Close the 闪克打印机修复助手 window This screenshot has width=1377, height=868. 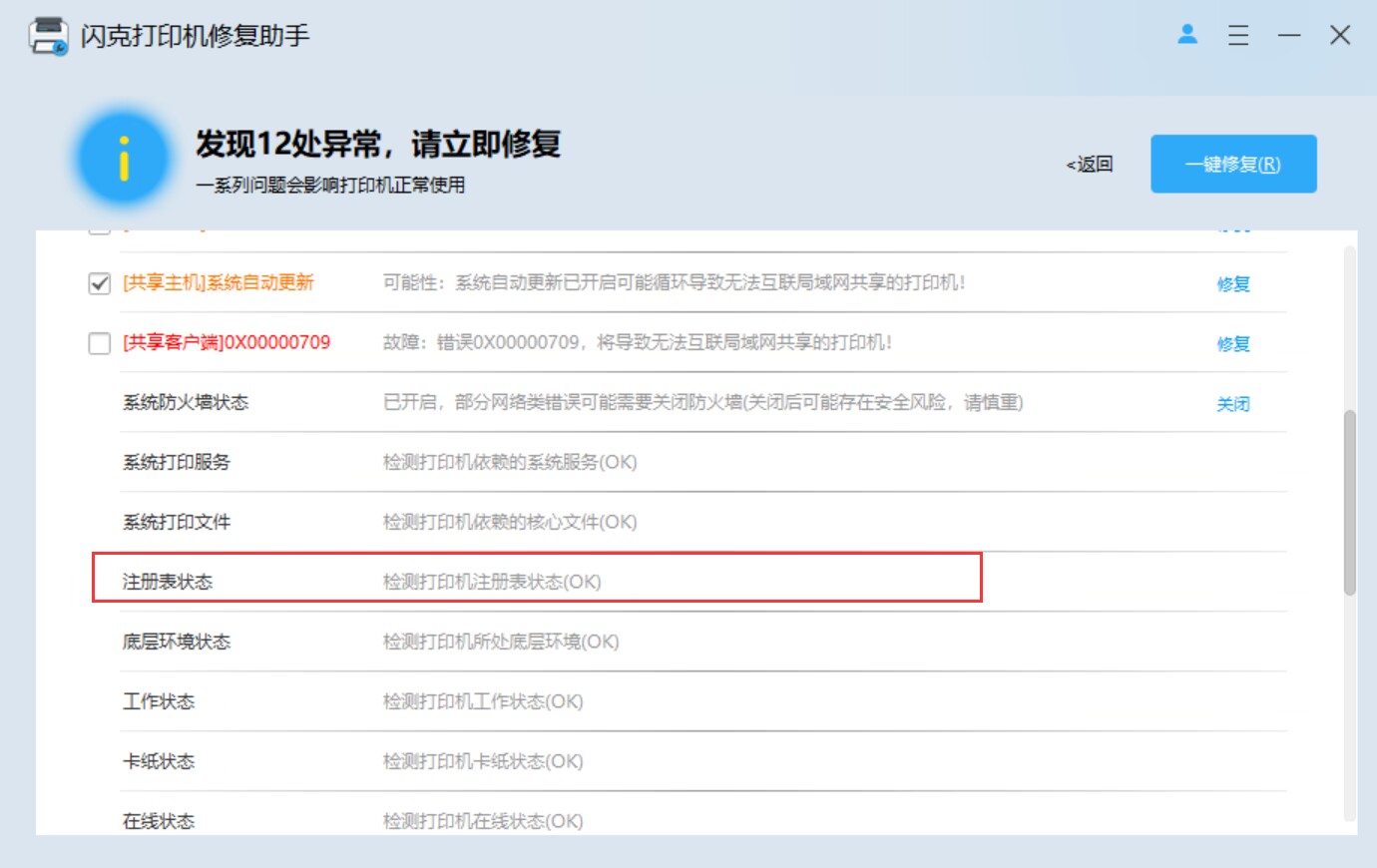point(1340,36)
